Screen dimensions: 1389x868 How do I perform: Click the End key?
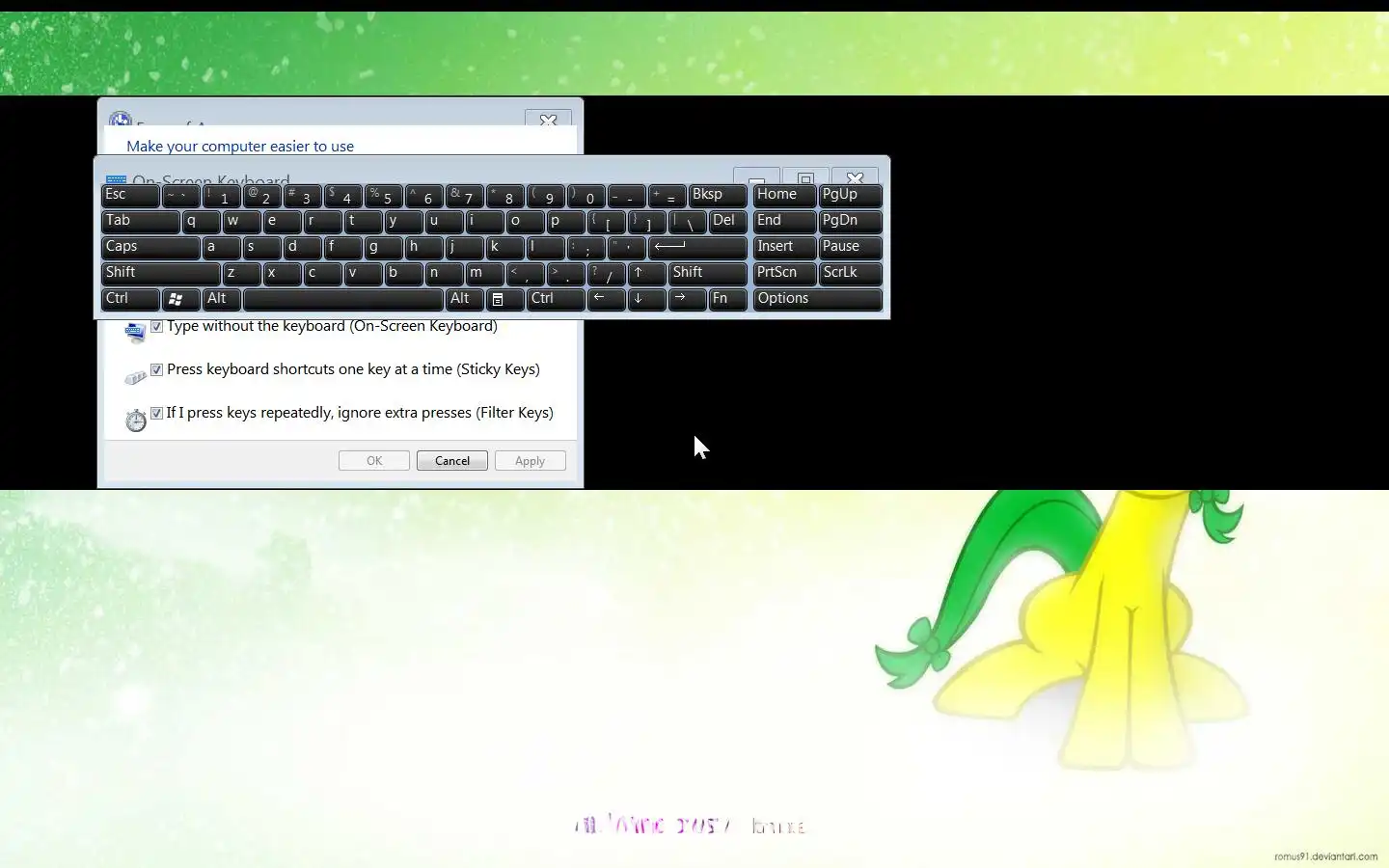[784, 222]
